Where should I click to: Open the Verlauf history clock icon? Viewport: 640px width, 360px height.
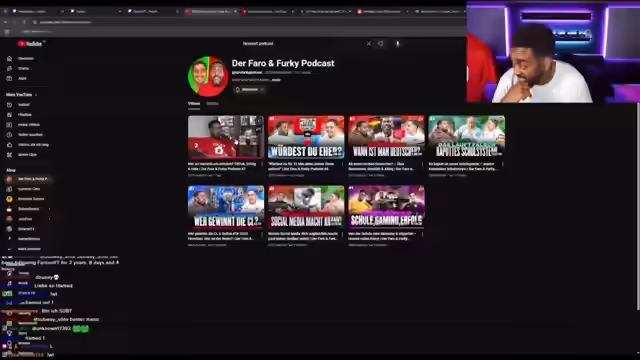[9, 105]
